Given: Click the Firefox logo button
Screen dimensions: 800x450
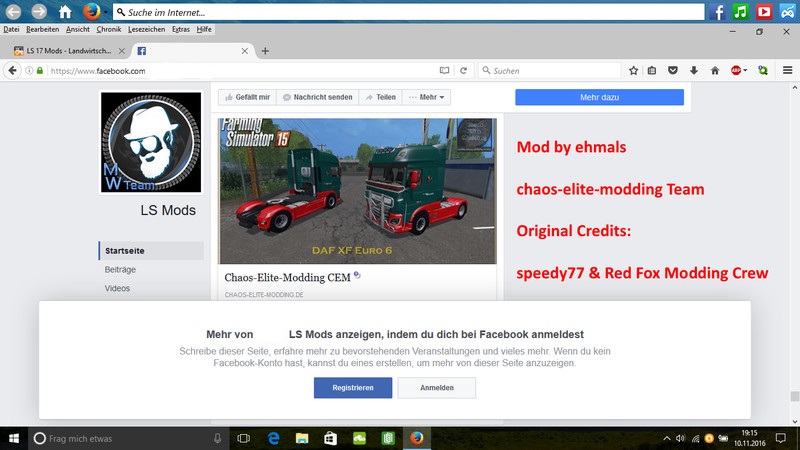Looking at the screenshot, I should pyautogui.click(x=91, y=11).
